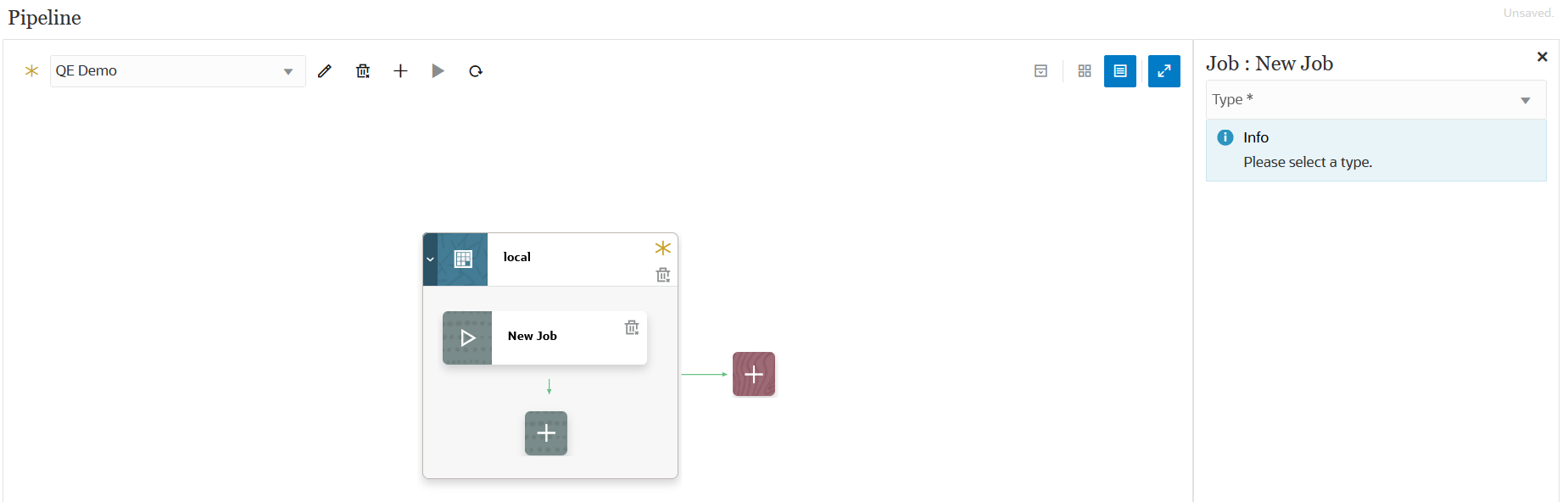This screenshot has width=1568, height=502.
Task: Open the Type dropdown in the Job panel
Action: click(1375, 100)
